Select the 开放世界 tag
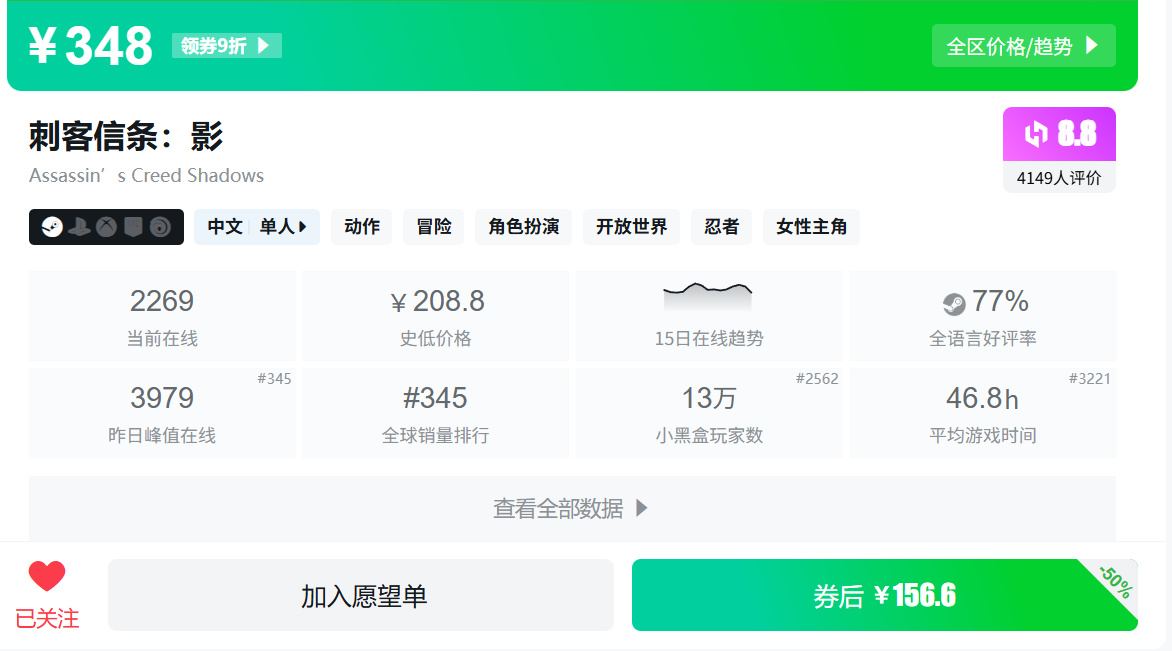1172x651 pixels. tap(632, 226)
